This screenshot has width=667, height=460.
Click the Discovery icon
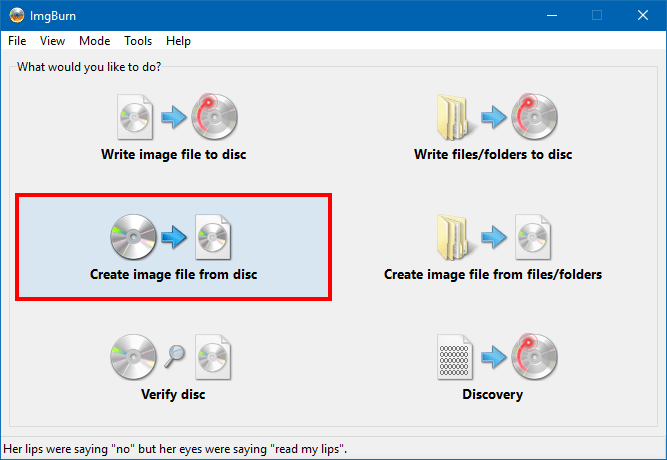point(497,357)
